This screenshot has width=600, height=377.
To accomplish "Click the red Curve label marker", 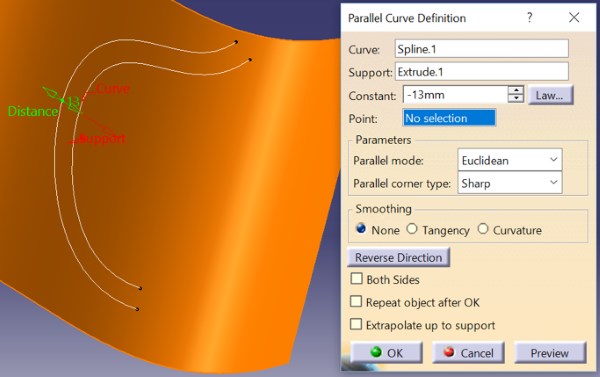I will pyautogui.click(x=112, y=89).
